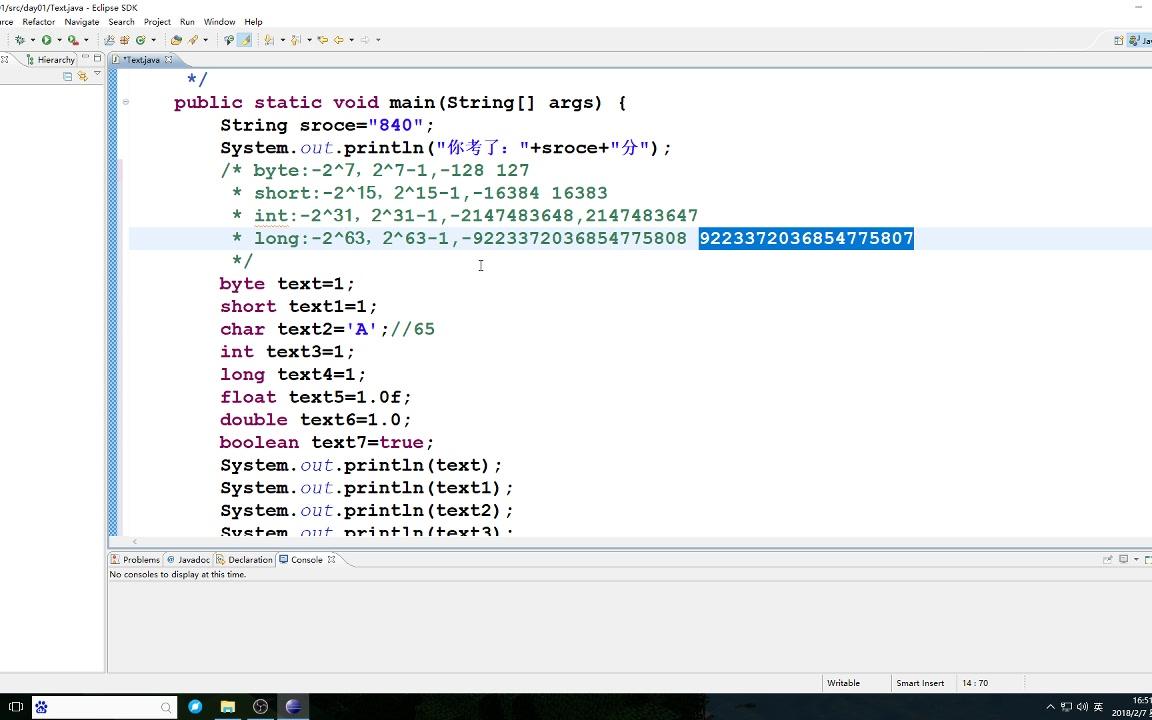Click the highlighted number 9223372036854775807
Image resolution: width=1152 pixels, height=720 pixels.
click(806, 239)
